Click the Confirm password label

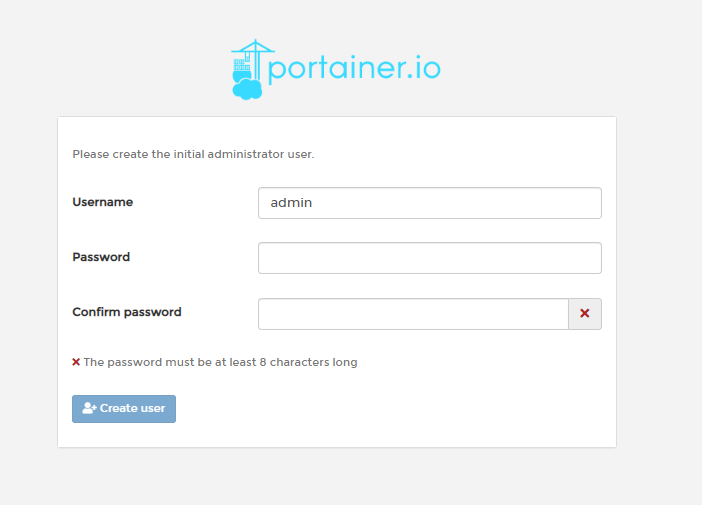127,312
